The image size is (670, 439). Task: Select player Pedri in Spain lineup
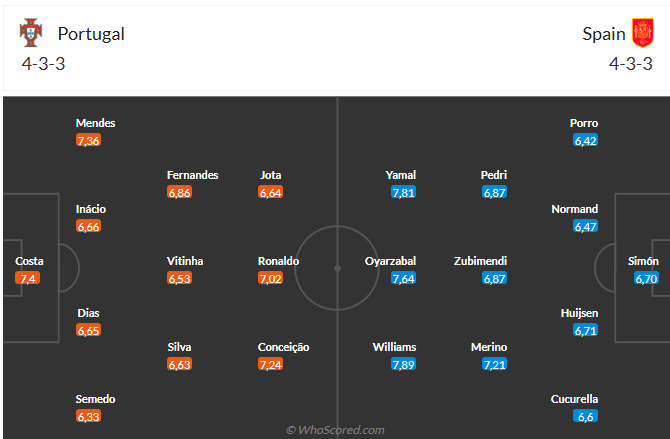coord(494,175)
